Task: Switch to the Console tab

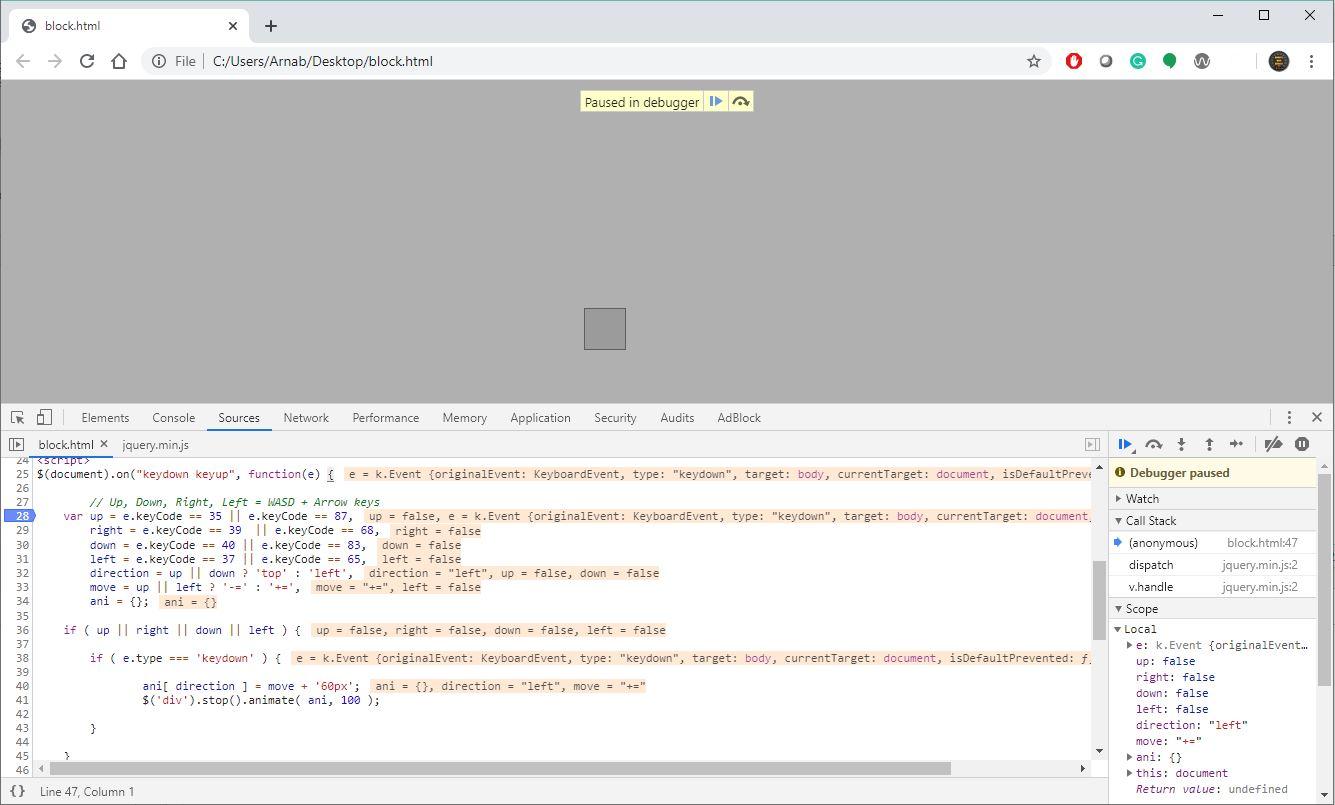Action: (173, 417)
